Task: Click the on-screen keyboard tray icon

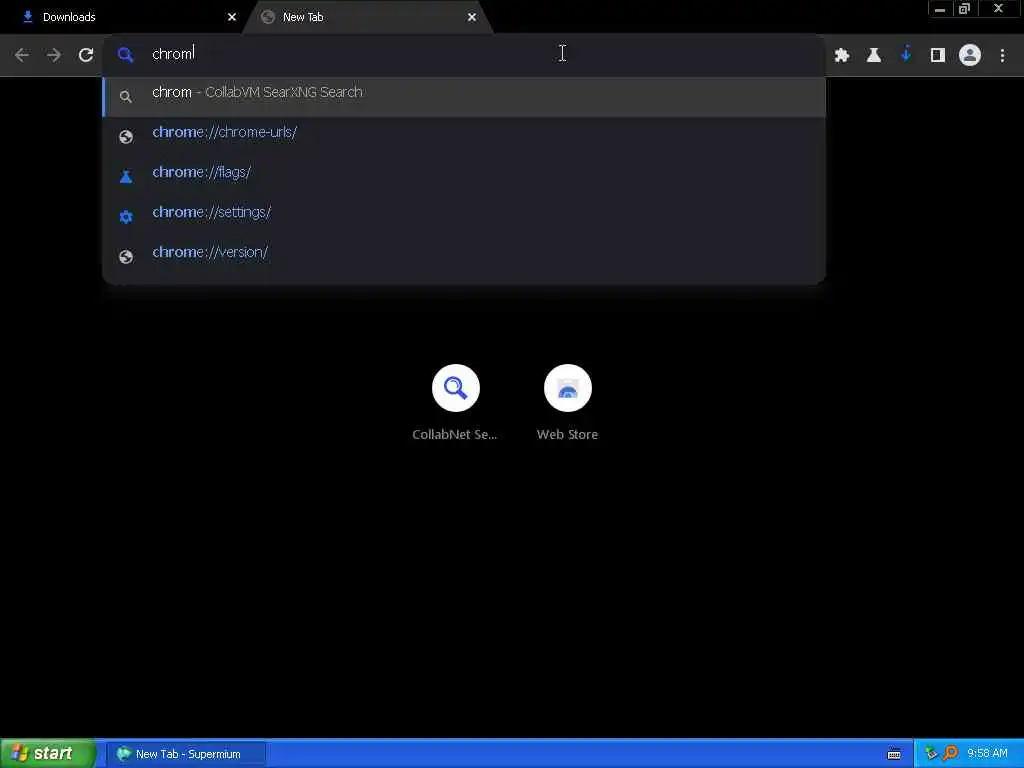Action: pyautogui.click(x=894, y=754)
